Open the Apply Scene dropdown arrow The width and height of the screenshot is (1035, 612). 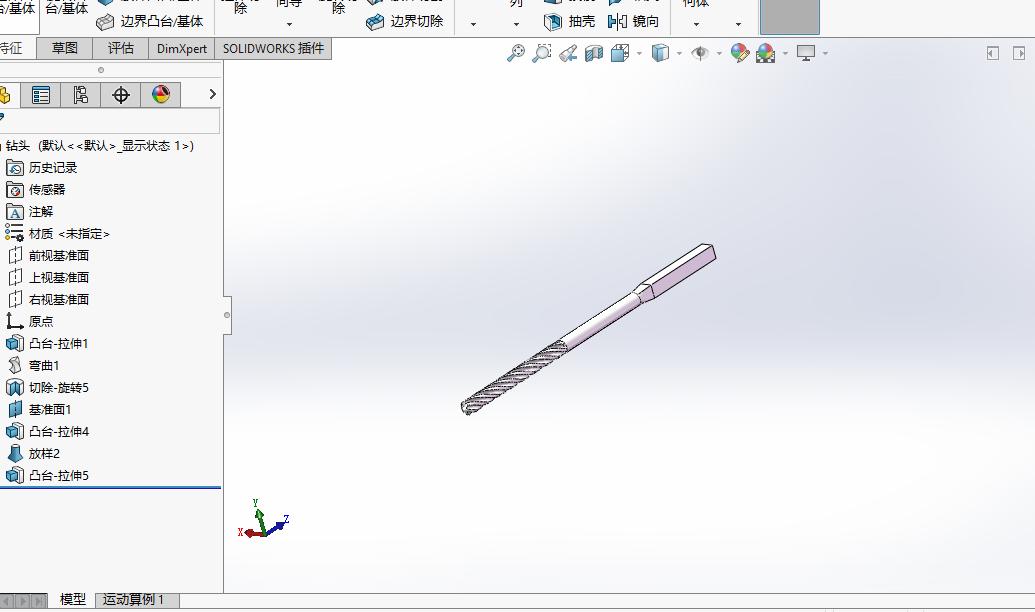785,53
